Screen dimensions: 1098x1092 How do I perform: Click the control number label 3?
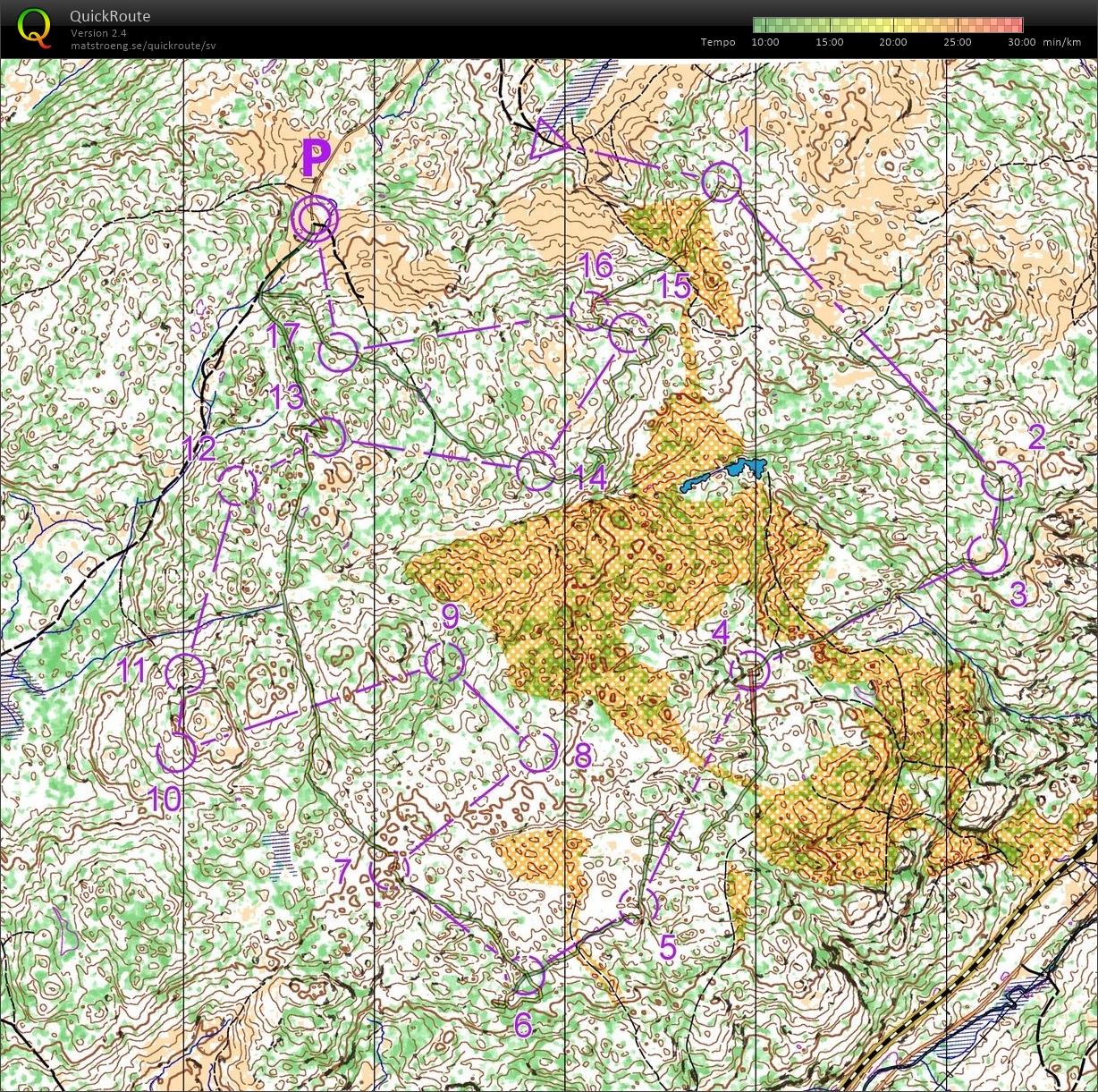(1018, 593)
